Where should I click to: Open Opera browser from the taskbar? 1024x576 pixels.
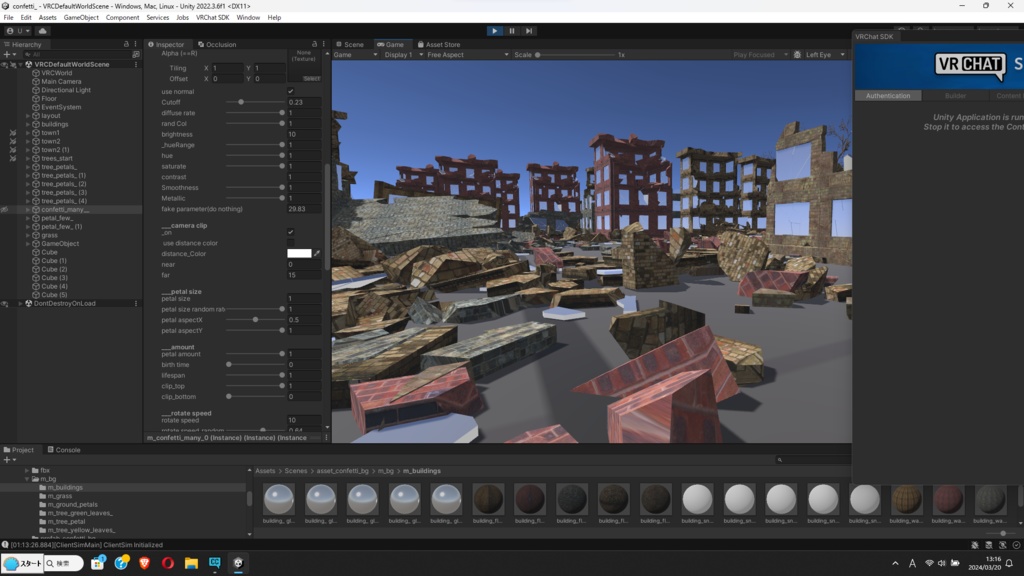pos(168,563)
